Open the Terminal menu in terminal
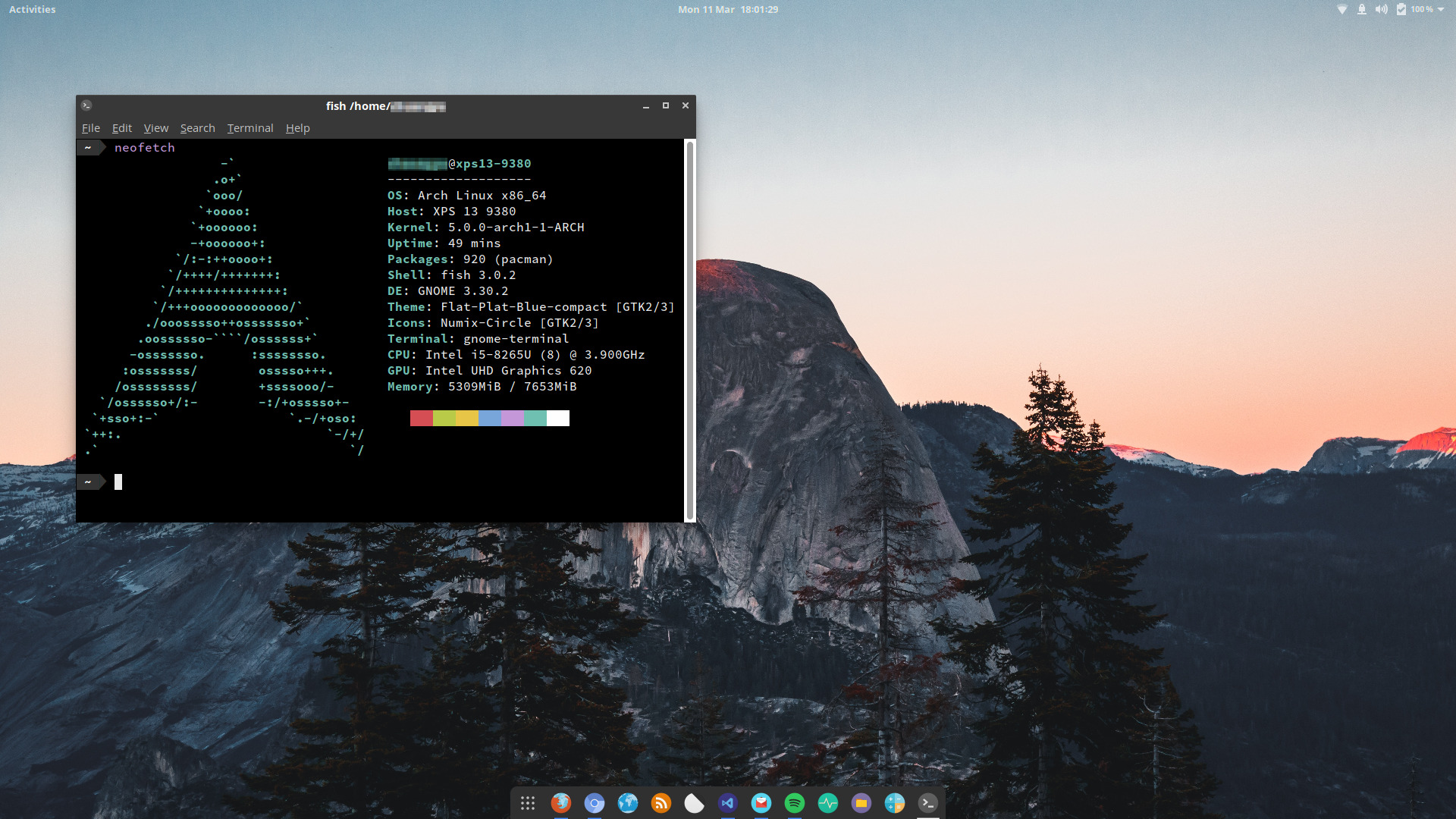The image size is (1456, 819). pyautogui.click(x=250, y=128)
